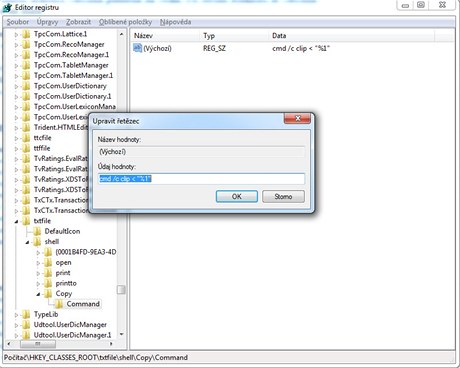Select the ttffile folder icon

coord(26,148)
